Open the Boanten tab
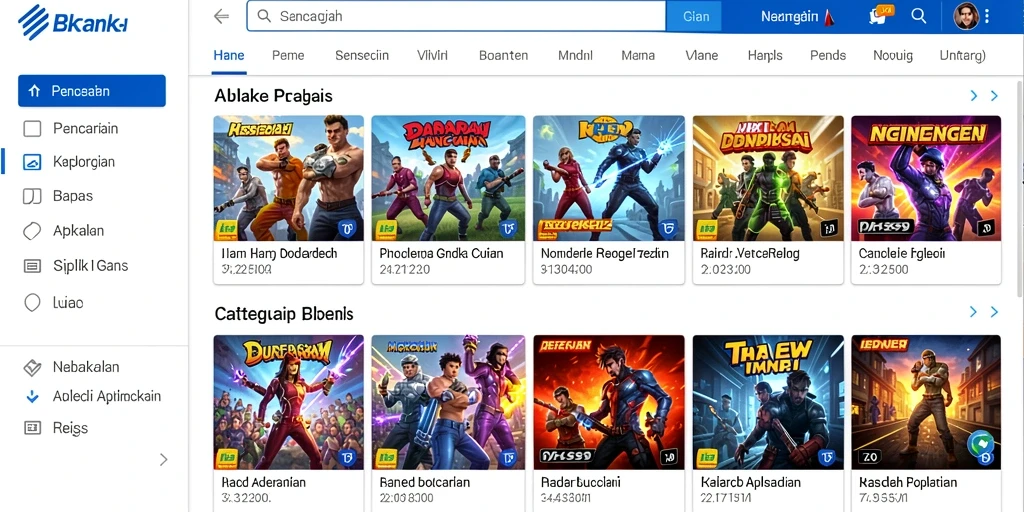 coord(503,56)
